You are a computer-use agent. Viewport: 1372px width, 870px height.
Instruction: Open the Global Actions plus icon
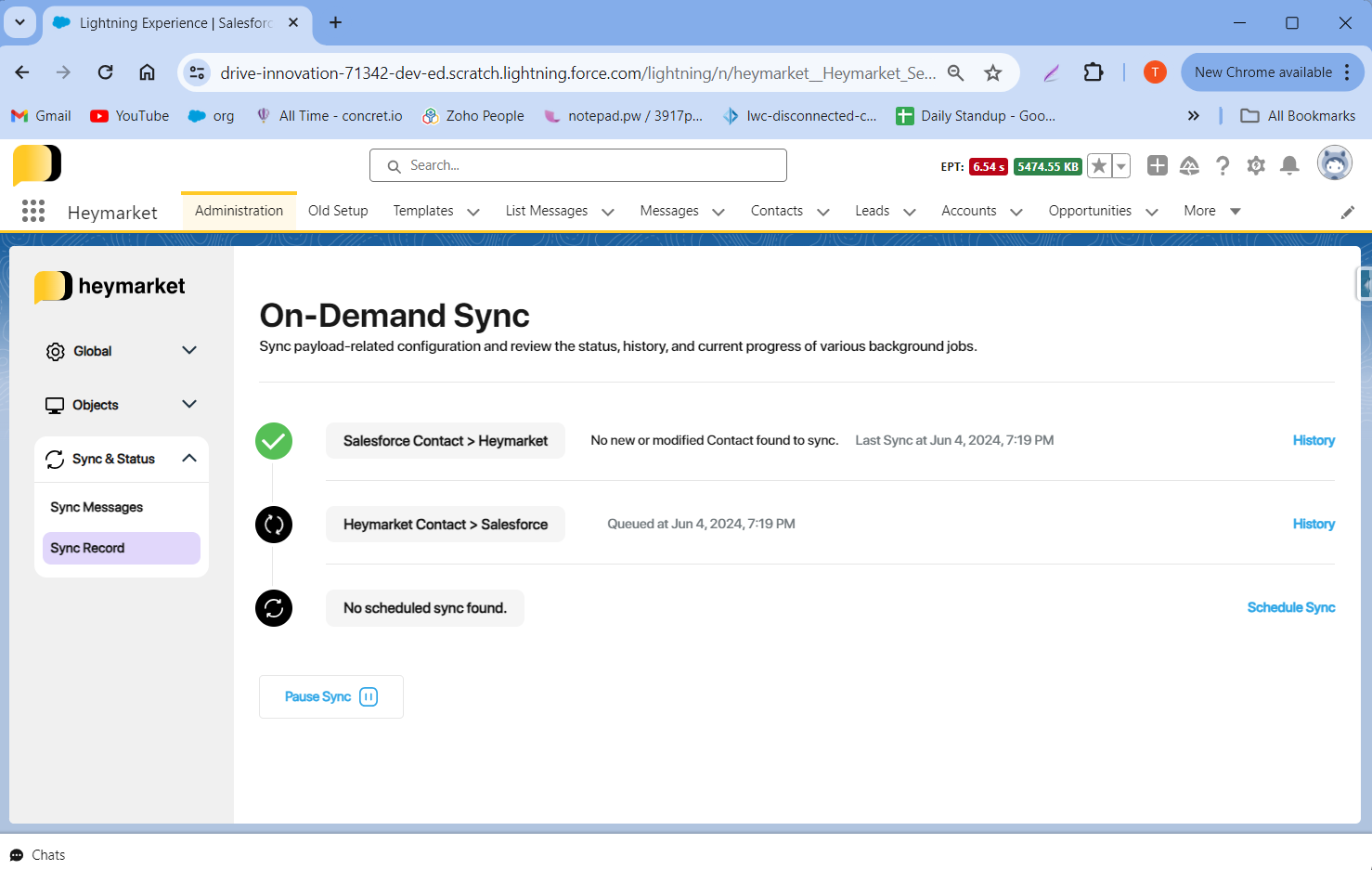1158,165
